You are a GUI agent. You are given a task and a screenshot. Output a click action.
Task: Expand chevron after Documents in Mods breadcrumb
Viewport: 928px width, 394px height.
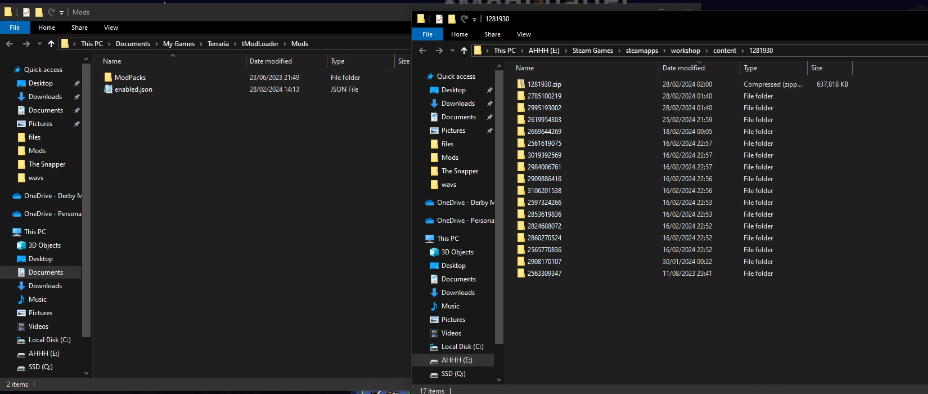click(156, 44)
